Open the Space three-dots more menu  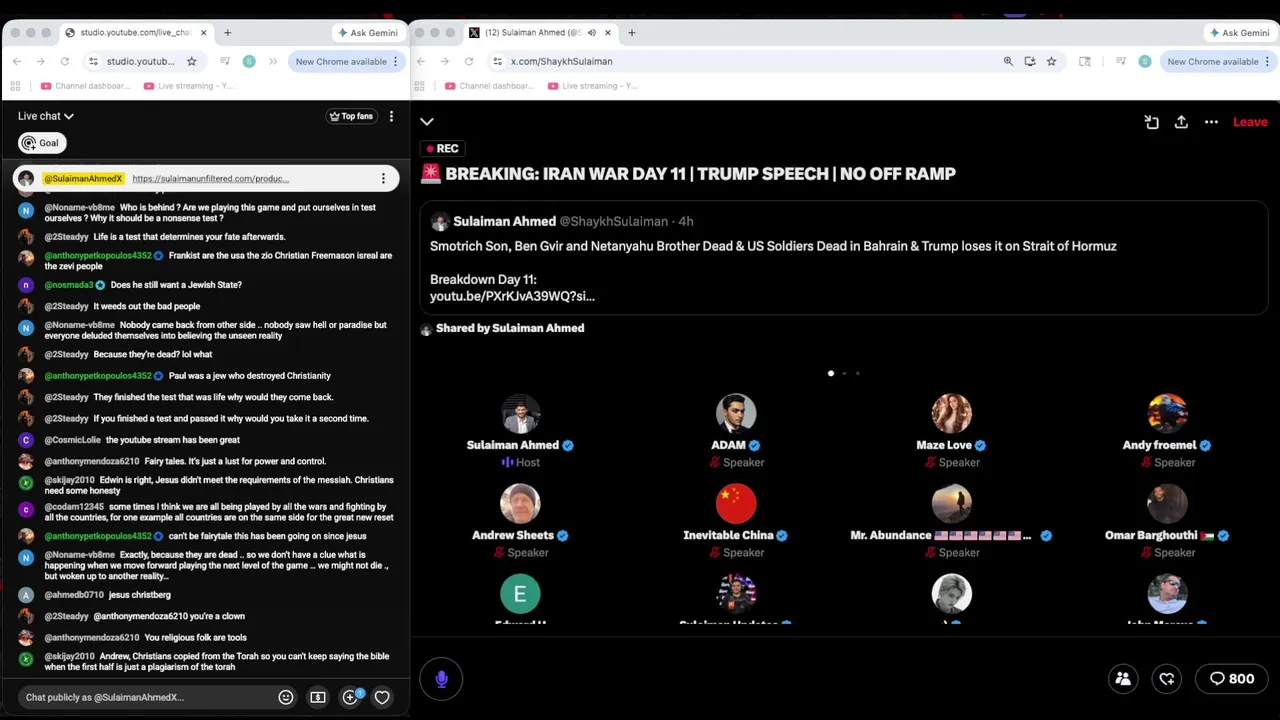1211,122
